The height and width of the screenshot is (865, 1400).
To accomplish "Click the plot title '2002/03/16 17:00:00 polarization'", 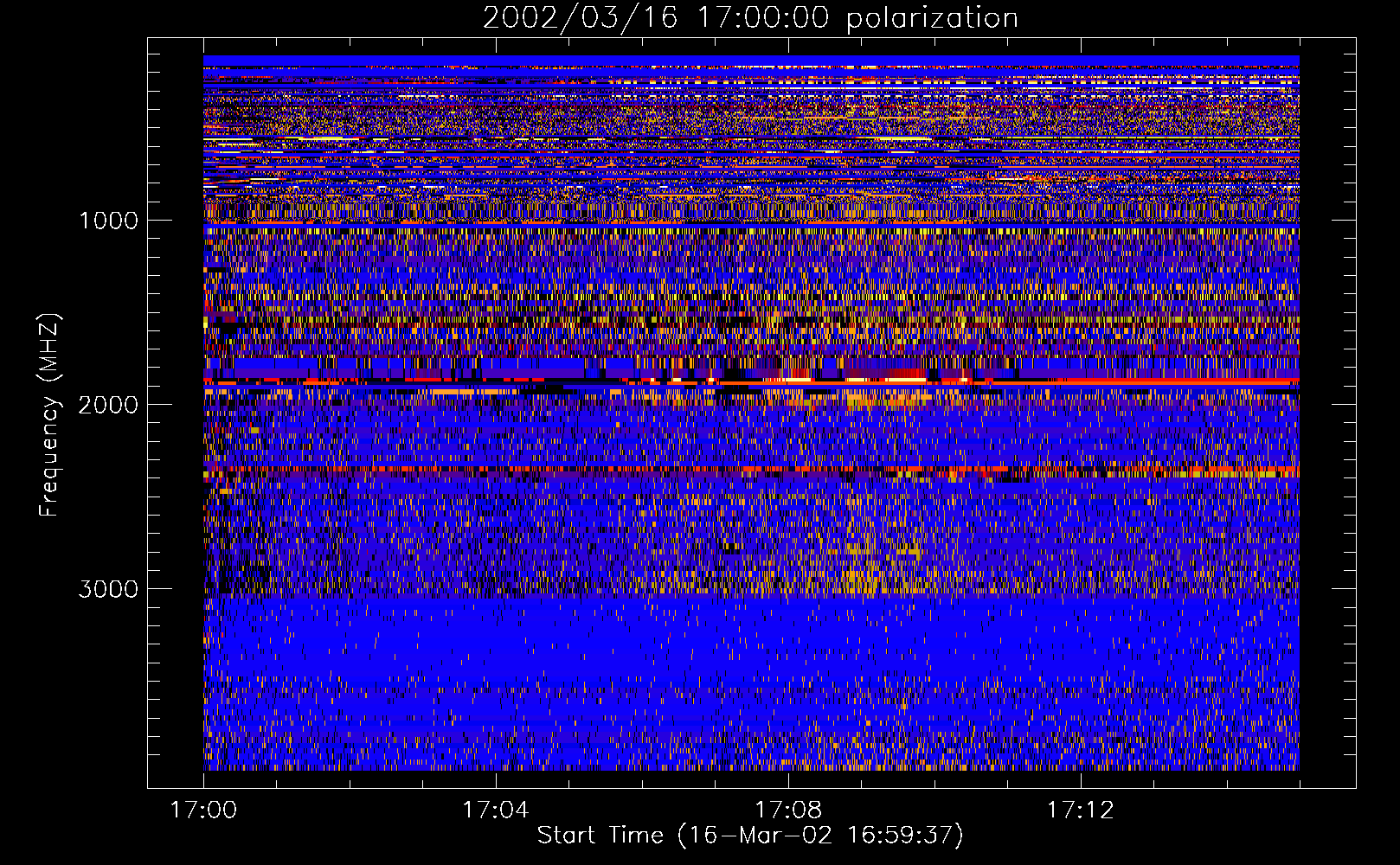I will pos(750,17).
